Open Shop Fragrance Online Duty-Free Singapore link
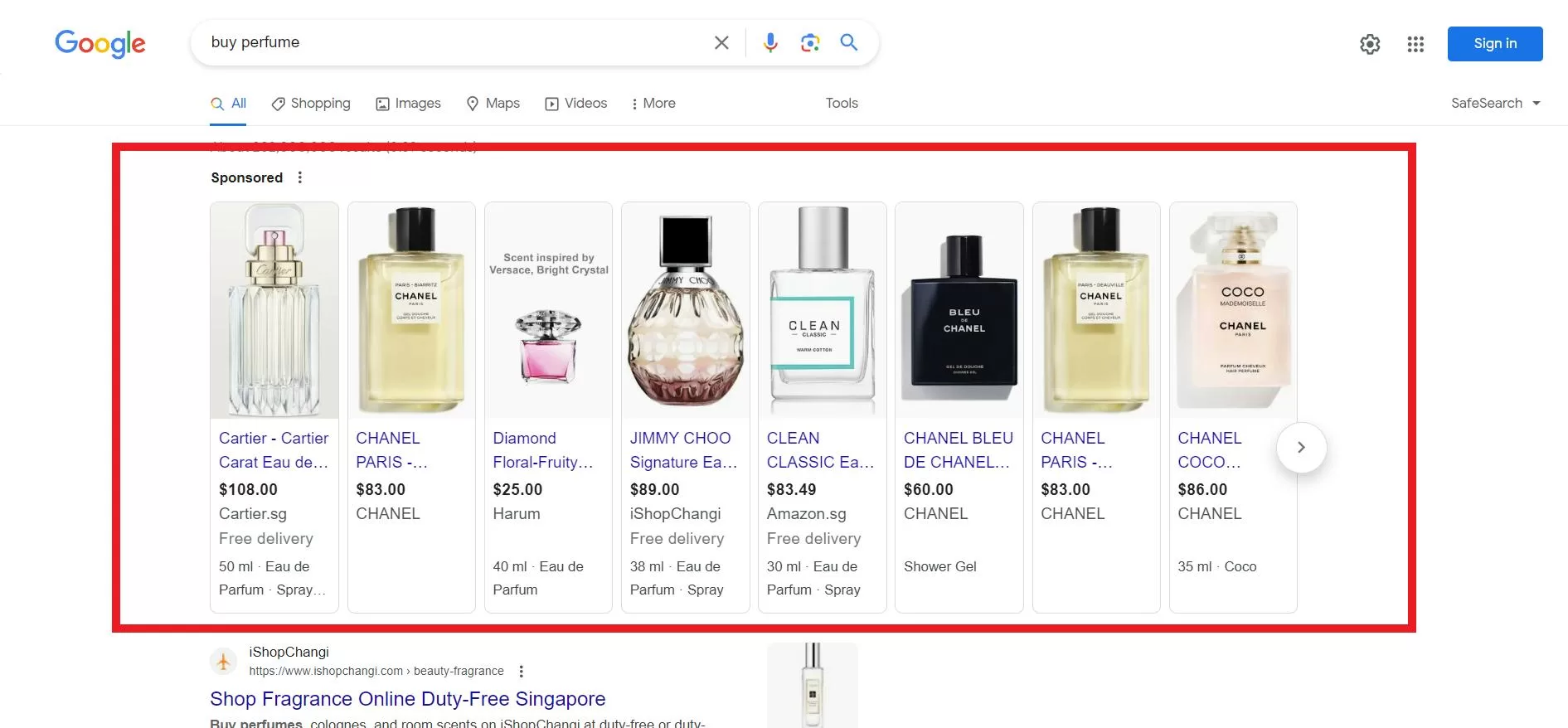1568x728 pixels. [407, 699]
